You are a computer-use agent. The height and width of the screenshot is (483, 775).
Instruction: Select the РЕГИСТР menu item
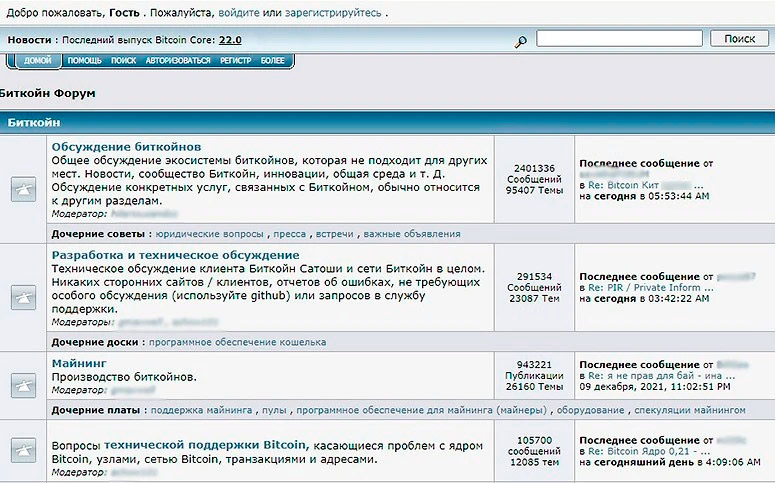pos(235,60)
